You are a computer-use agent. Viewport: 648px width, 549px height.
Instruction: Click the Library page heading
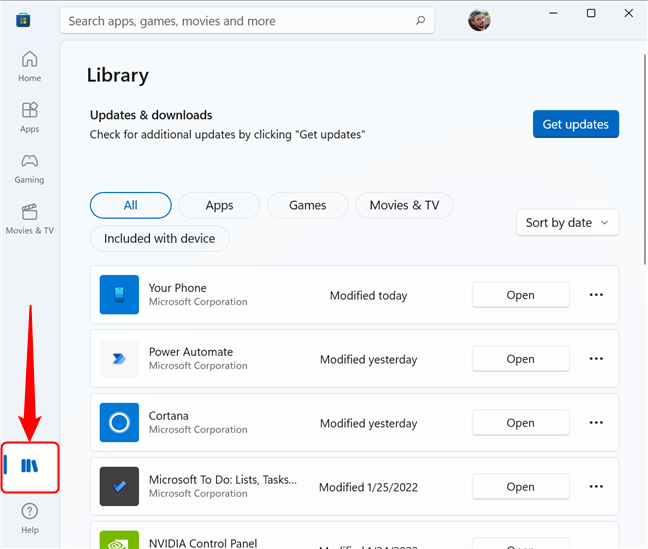(118, 75)
